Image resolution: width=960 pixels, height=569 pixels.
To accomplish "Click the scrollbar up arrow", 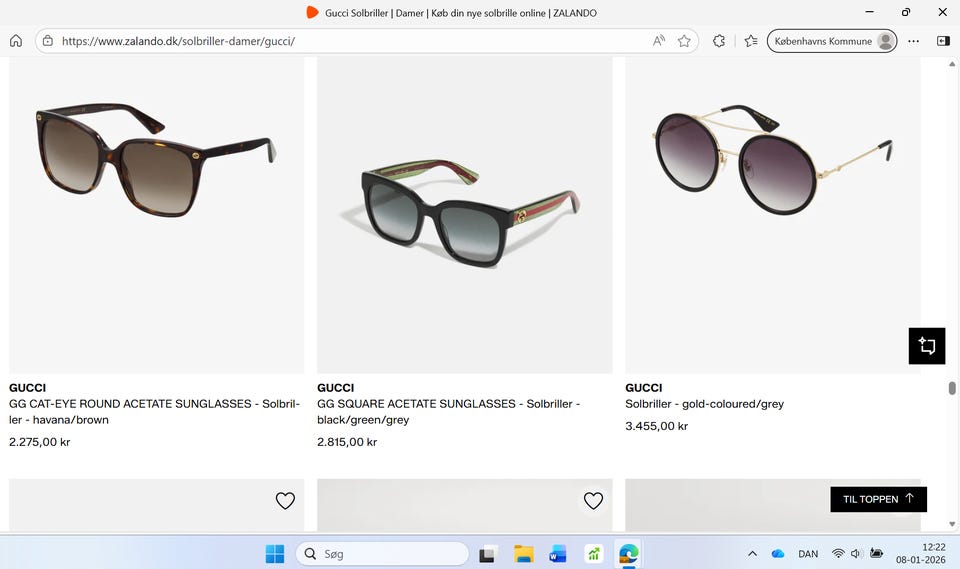I will tap(952, 64).
